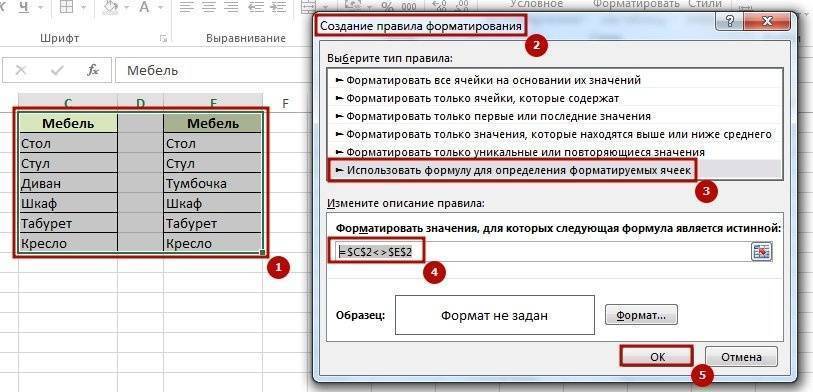This screenshot has height=392, width=813.
Task: Select cell Стол in column C
Action: pos(68,143)
